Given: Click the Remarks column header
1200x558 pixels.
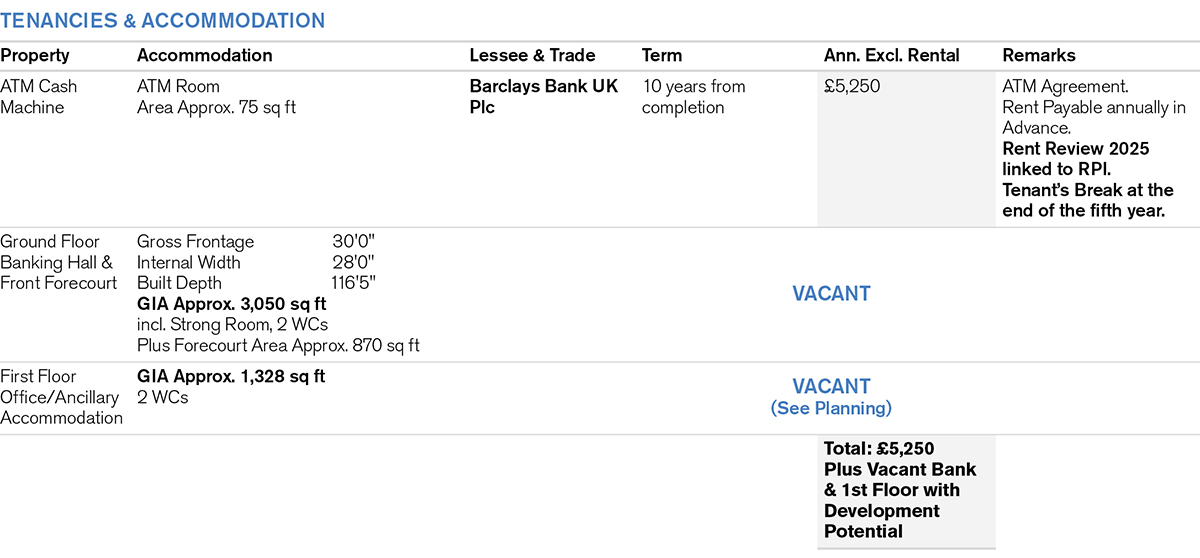Looking at the screenshot, I should click(x=1039, y=56).
